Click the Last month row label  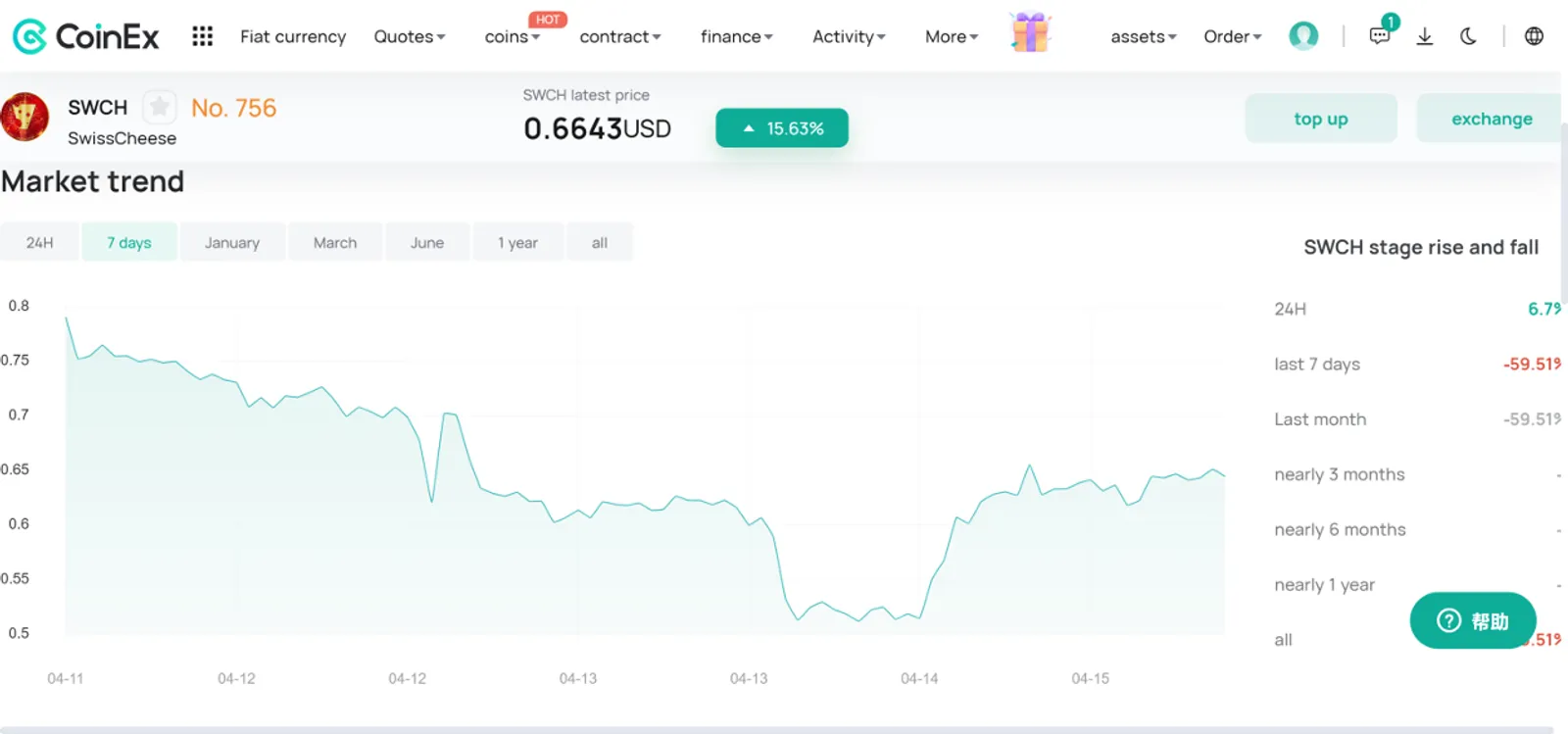pos(1320,419)
